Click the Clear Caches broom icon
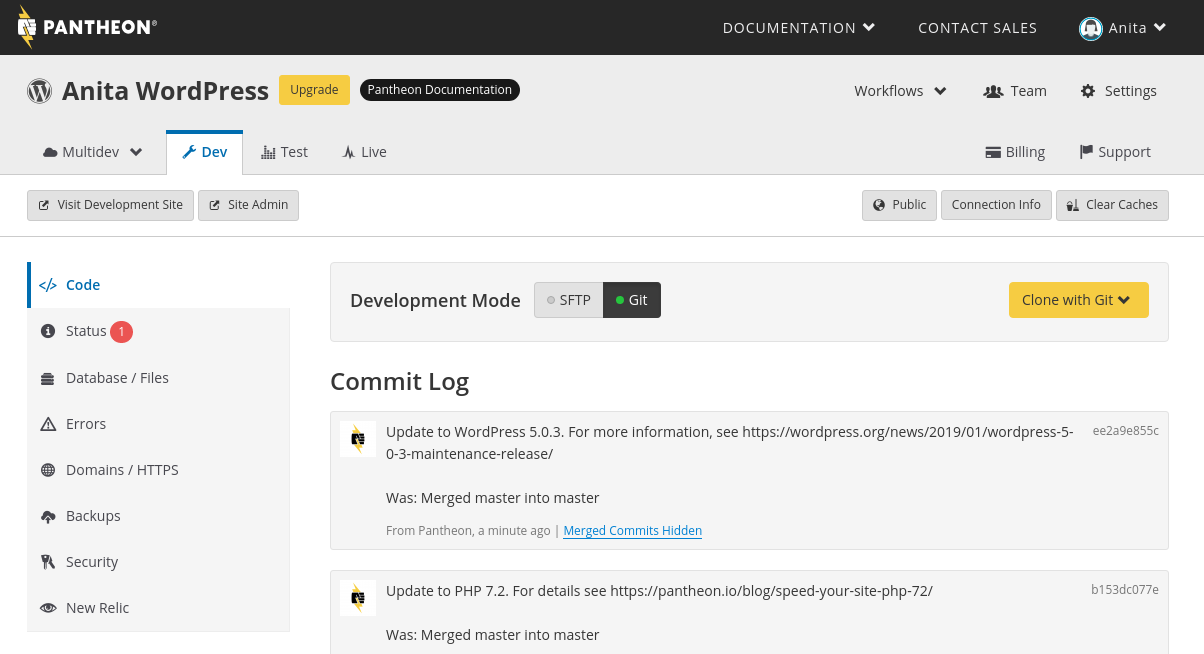This screenshot has height=654, width=1204. [1073, 205]
